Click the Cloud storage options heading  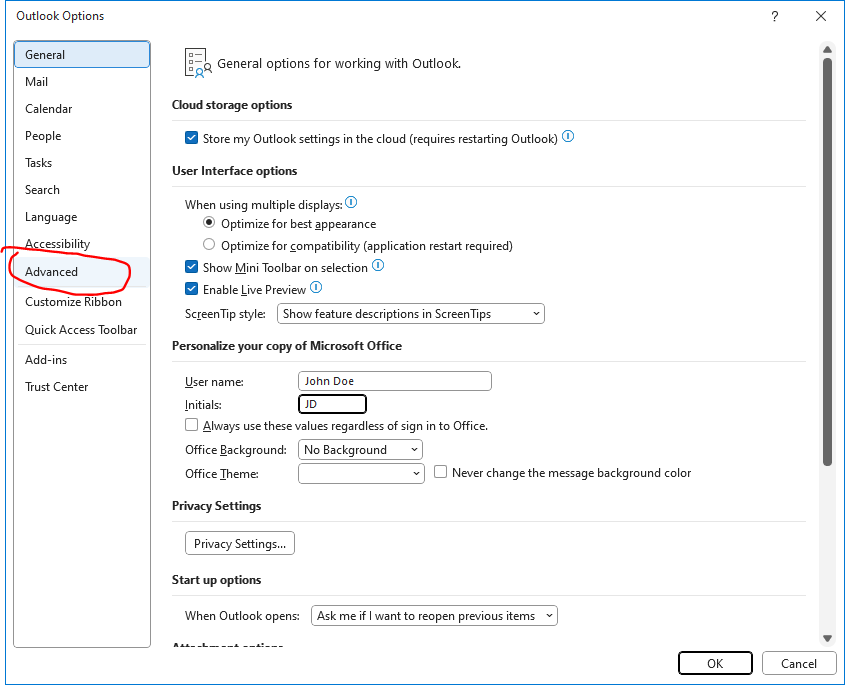(232, 105)
